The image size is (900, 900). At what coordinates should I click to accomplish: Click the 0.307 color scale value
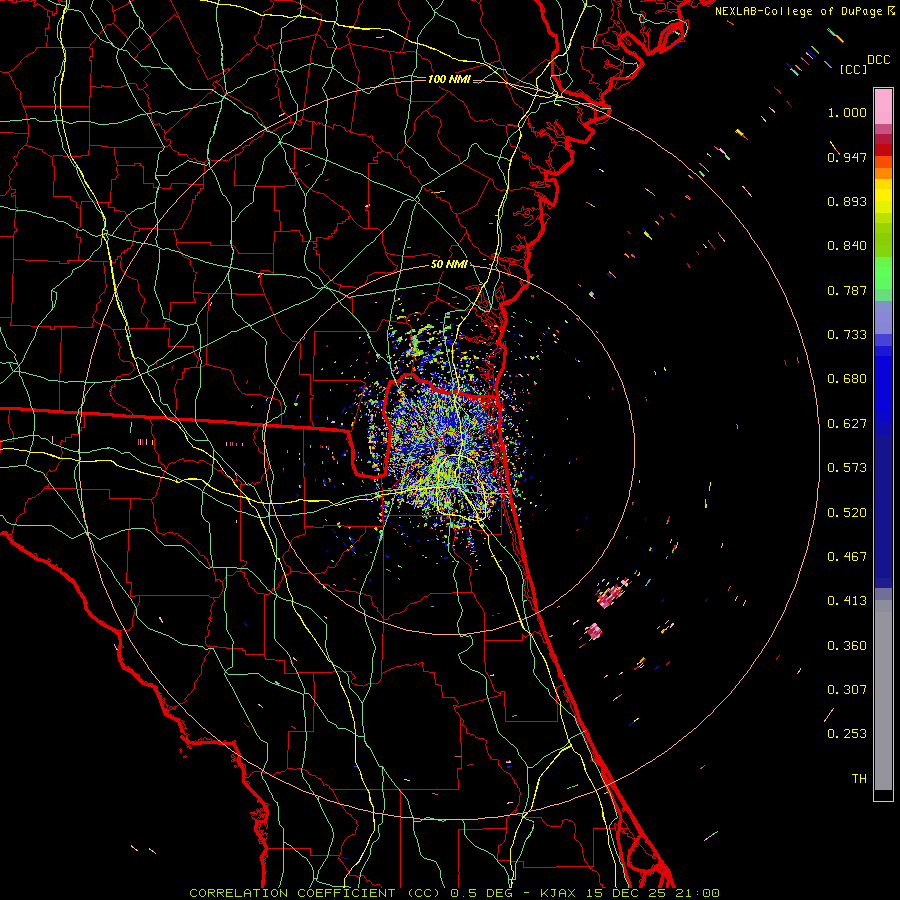coord(847,689)
